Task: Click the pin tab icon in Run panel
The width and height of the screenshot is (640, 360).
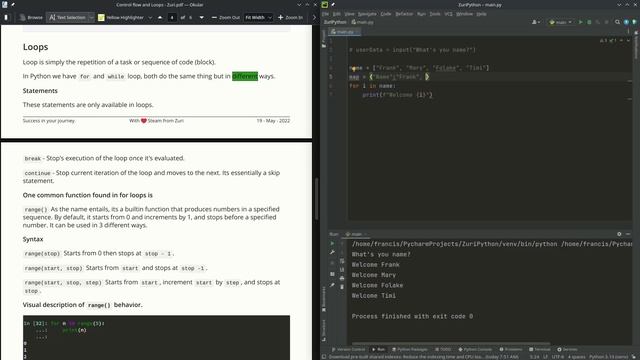Action: [332, 285]
